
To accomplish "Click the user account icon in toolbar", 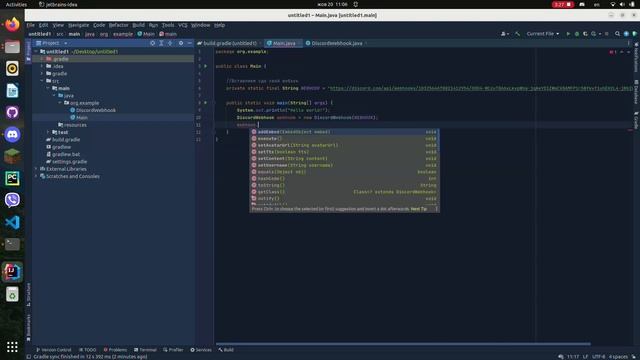I will click(x=504, y=34).
